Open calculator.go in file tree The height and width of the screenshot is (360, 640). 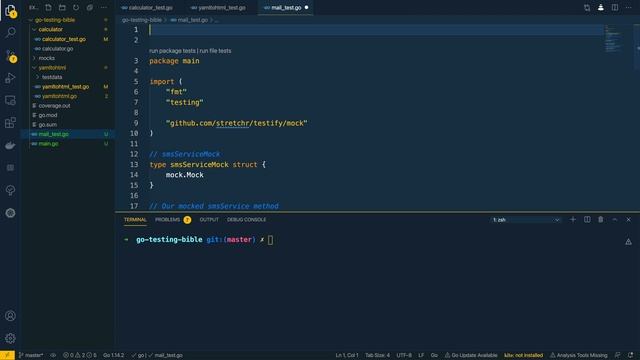point(58,49)
